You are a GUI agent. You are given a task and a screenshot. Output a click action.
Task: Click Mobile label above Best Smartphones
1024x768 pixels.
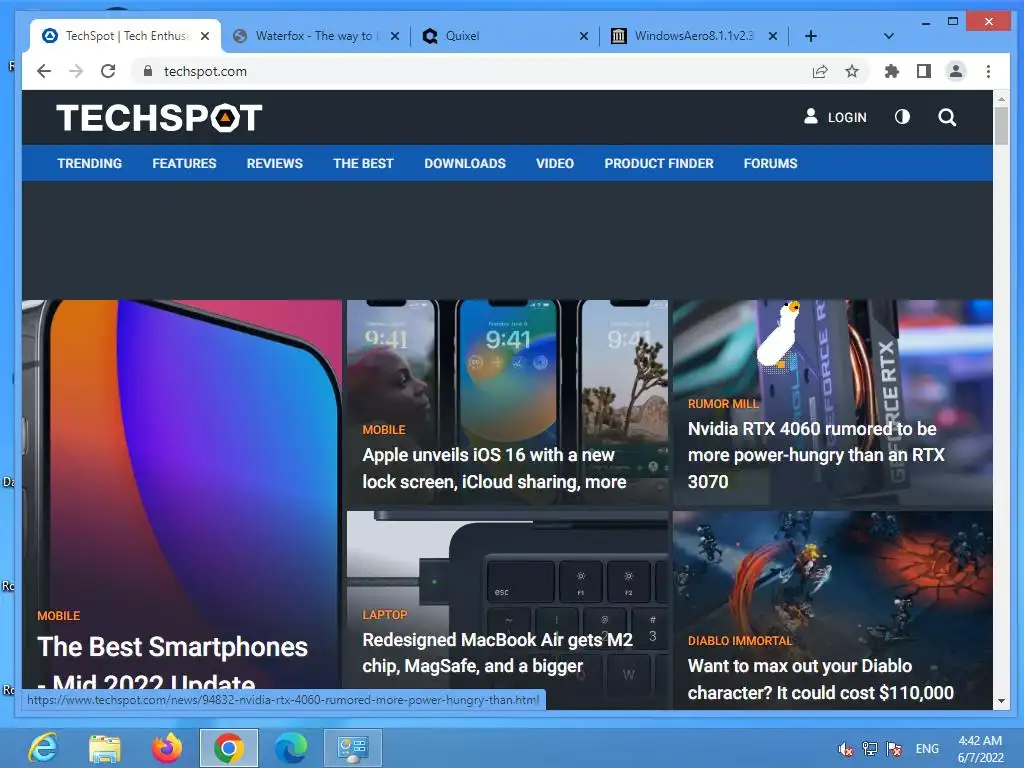point(59,616)
